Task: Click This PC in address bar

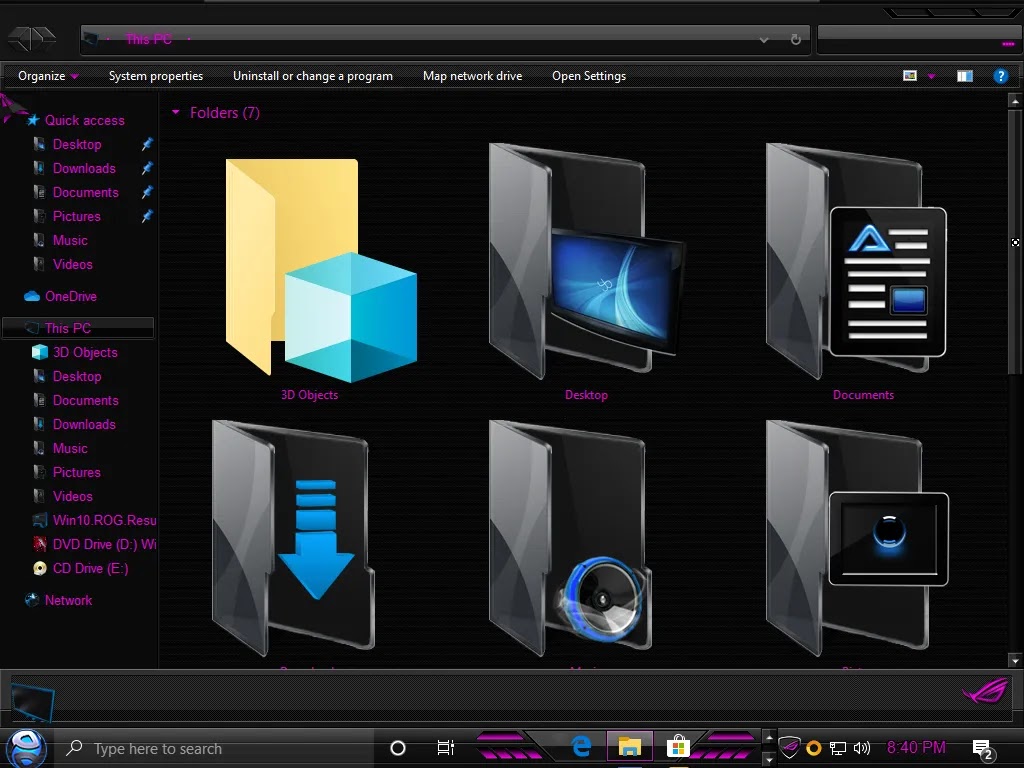Action: pos(148,40)
